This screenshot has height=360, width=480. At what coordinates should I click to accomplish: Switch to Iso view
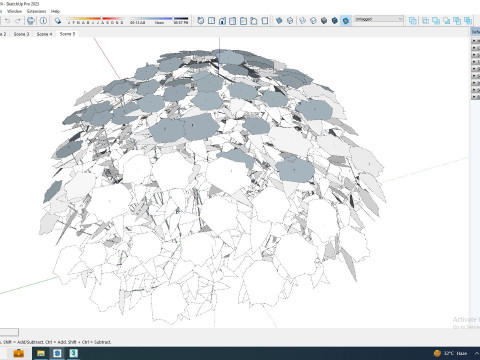click(x=200, y=21)
